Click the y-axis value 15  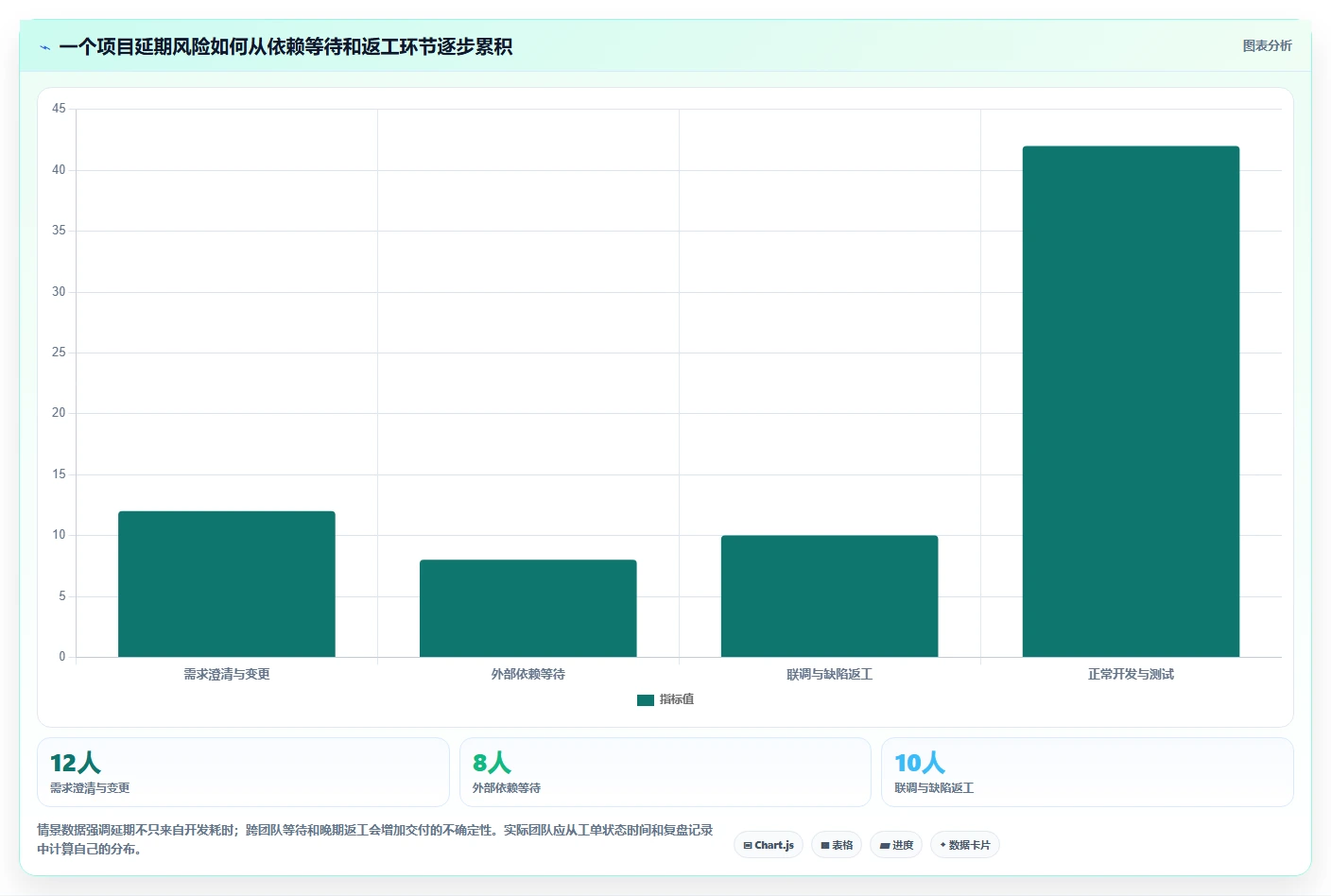pos(59,474)
